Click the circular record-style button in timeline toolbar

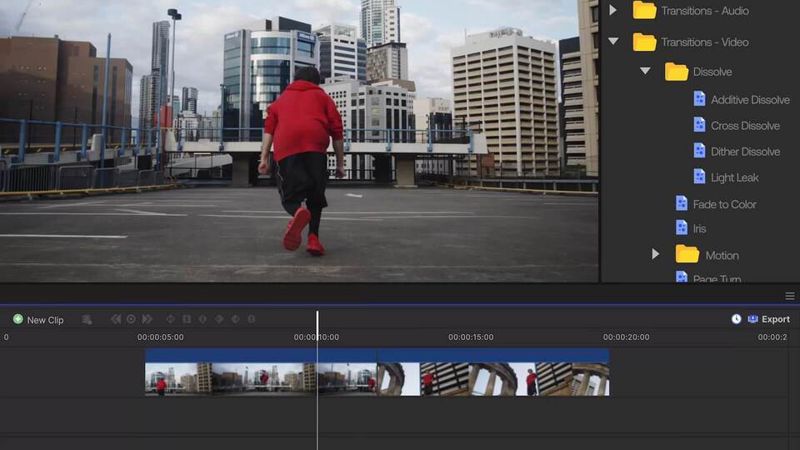tap(131, 319)
